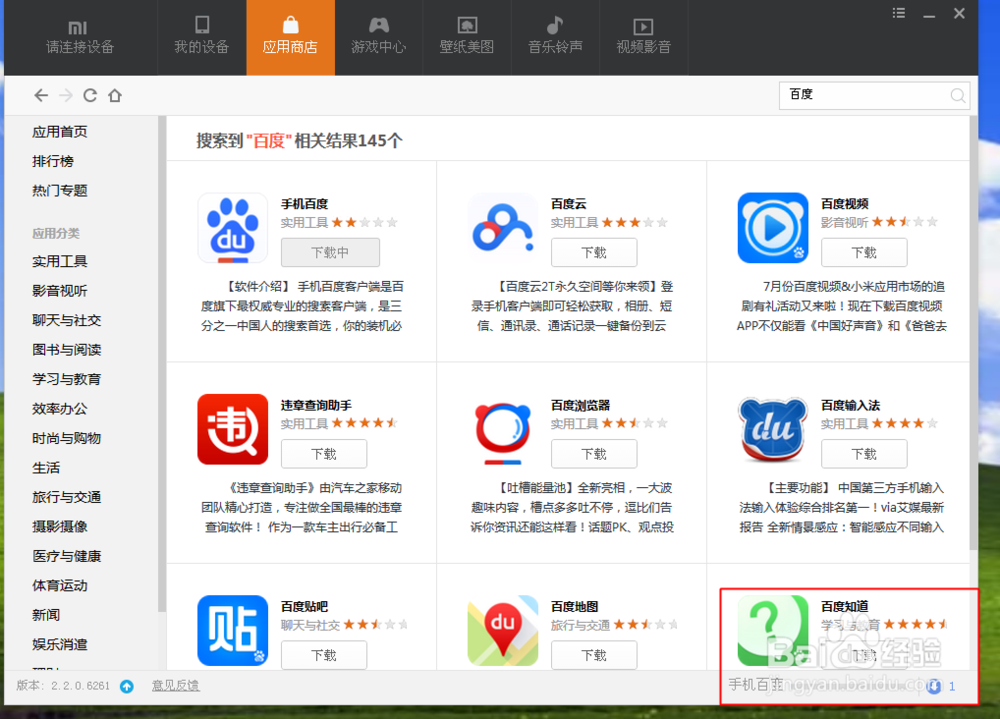The width and height of the screenshot is (1000, 719).
Task: Switch to 我的设备 tab
Action: (x=202, y=38)
